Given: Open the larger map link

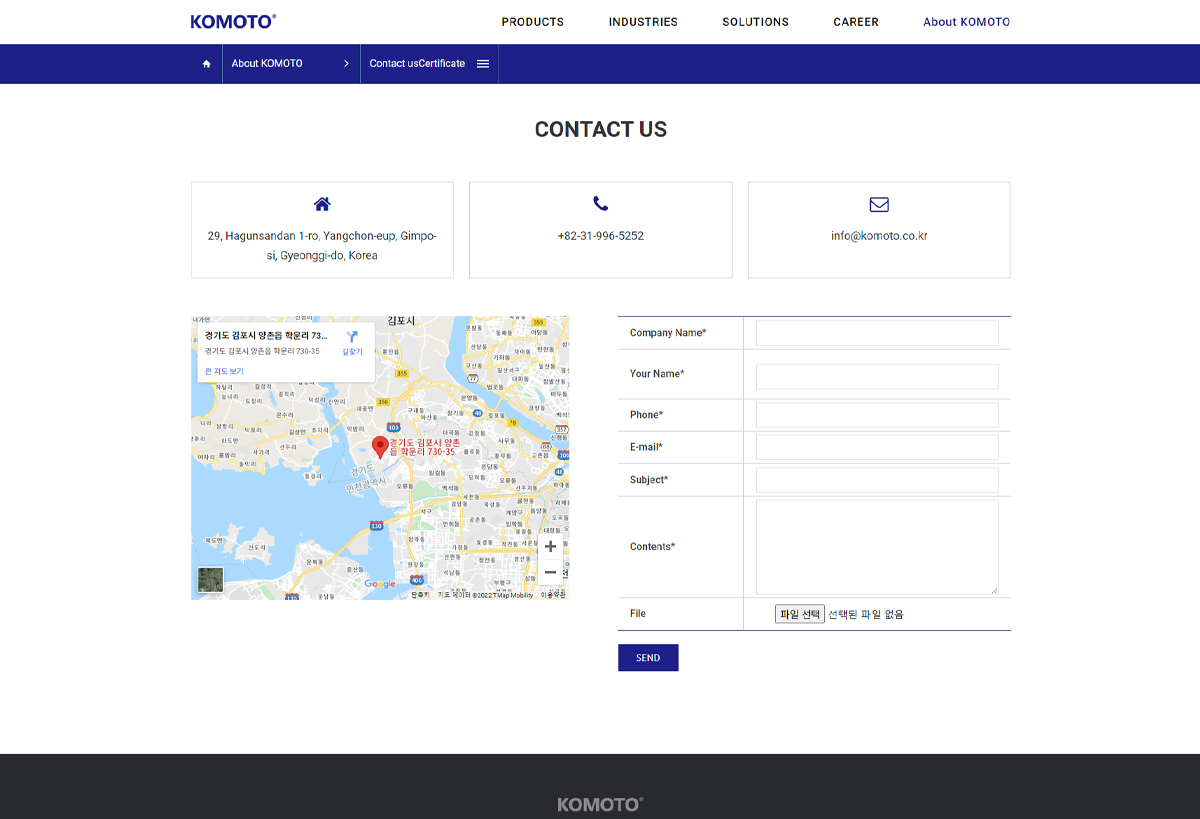Looking at the screenshot, I should coord(224,371).
